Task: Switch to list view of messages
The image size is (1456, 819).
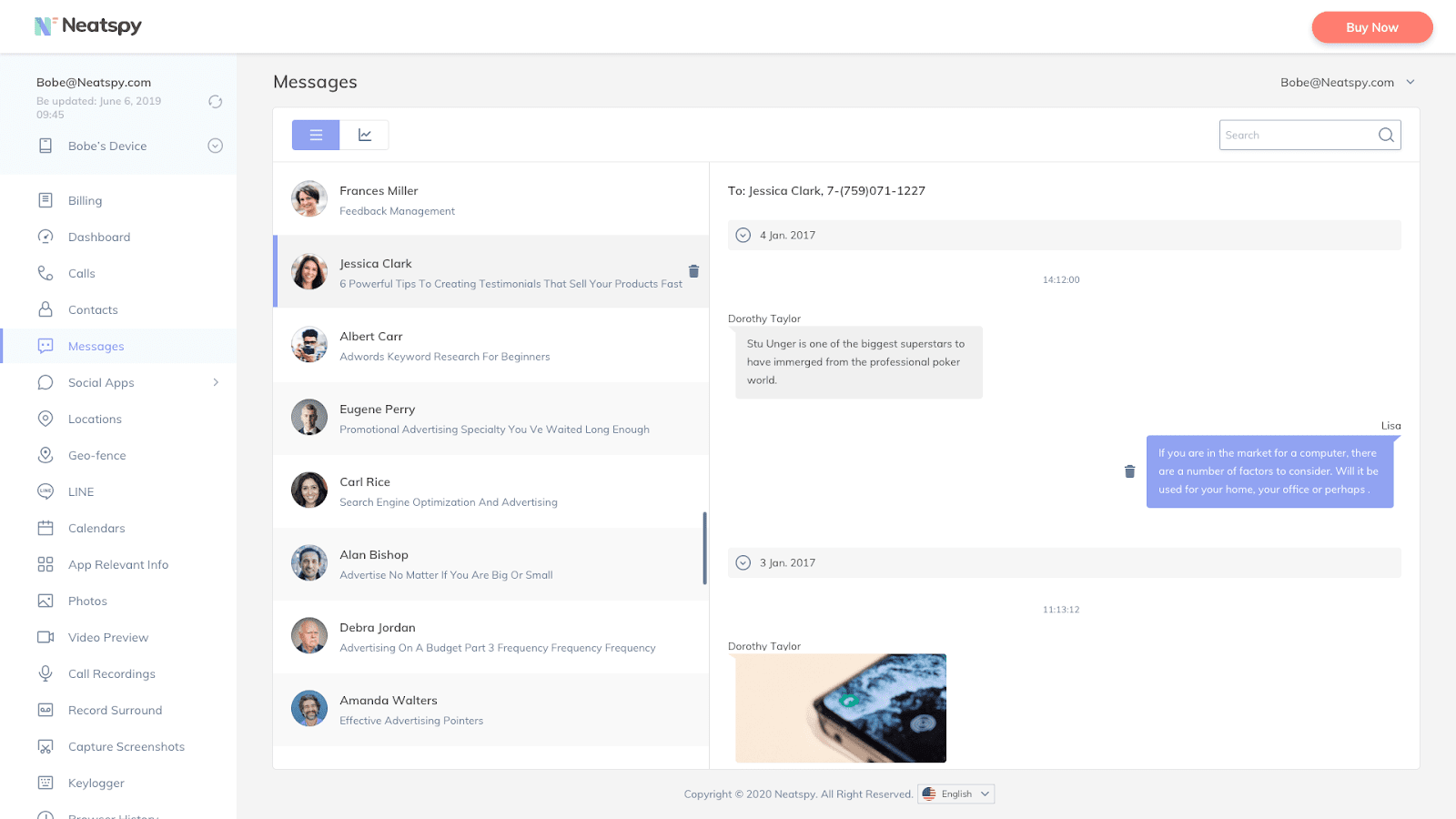Action: pos(316,136)
